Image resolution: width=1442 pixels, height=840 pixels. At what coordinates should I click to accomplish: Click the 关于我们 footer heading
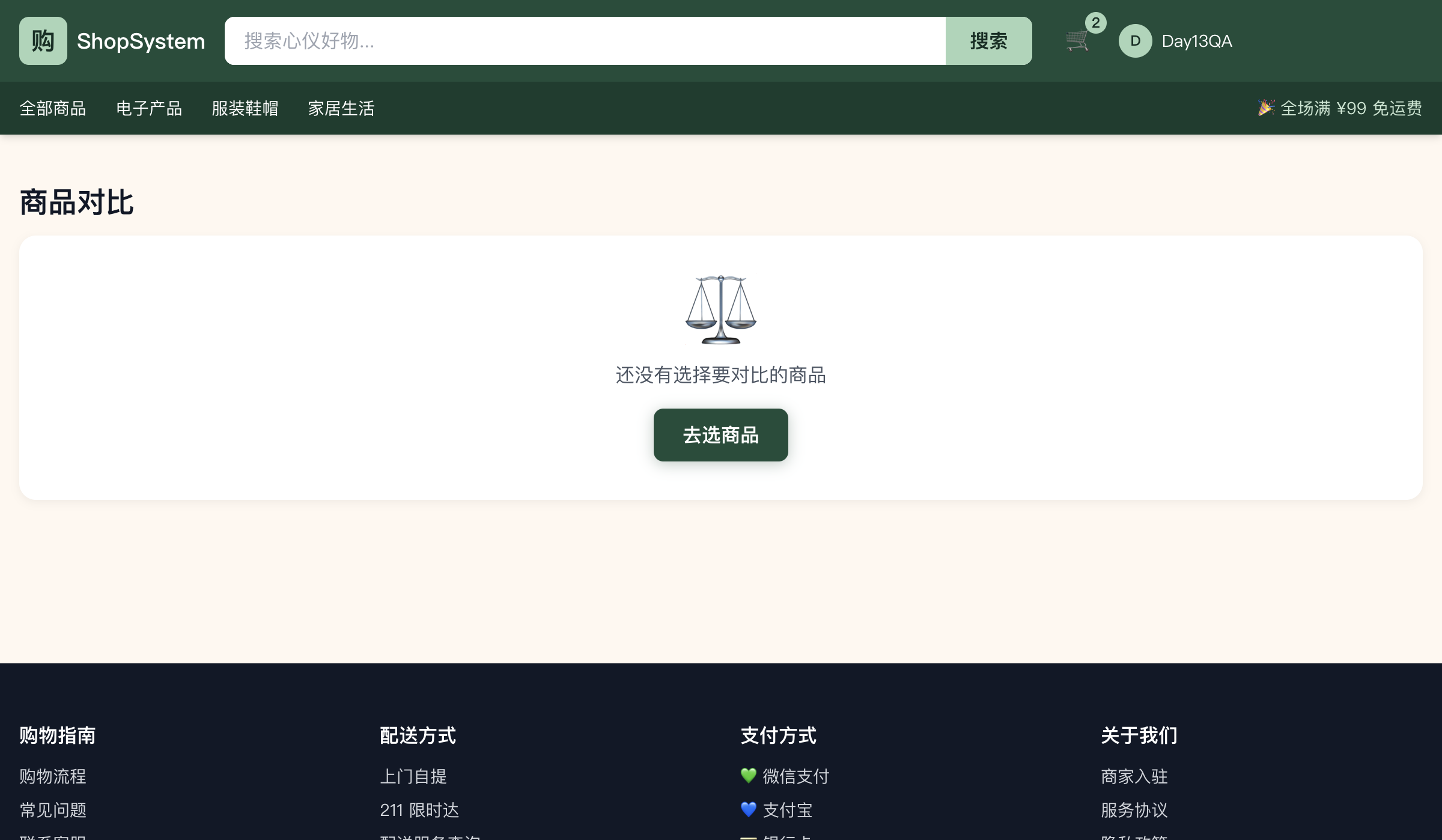[x=1139, y=735]
